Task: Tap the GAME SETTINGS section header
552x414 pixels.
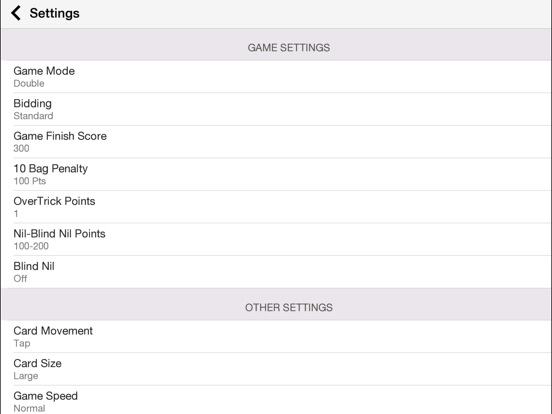Action: 276,45
